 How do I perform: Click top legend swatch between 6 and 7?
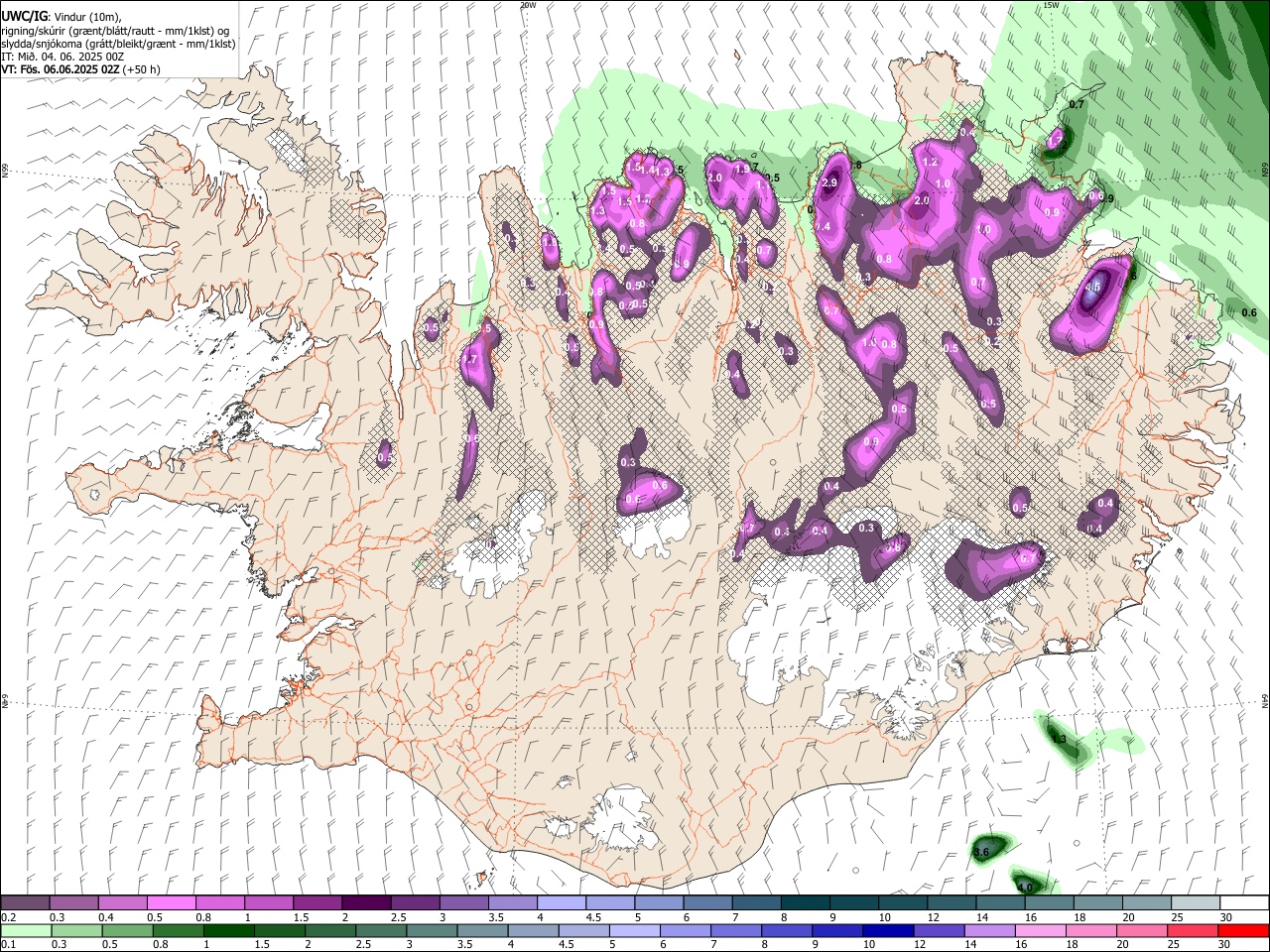coord(707,903)
